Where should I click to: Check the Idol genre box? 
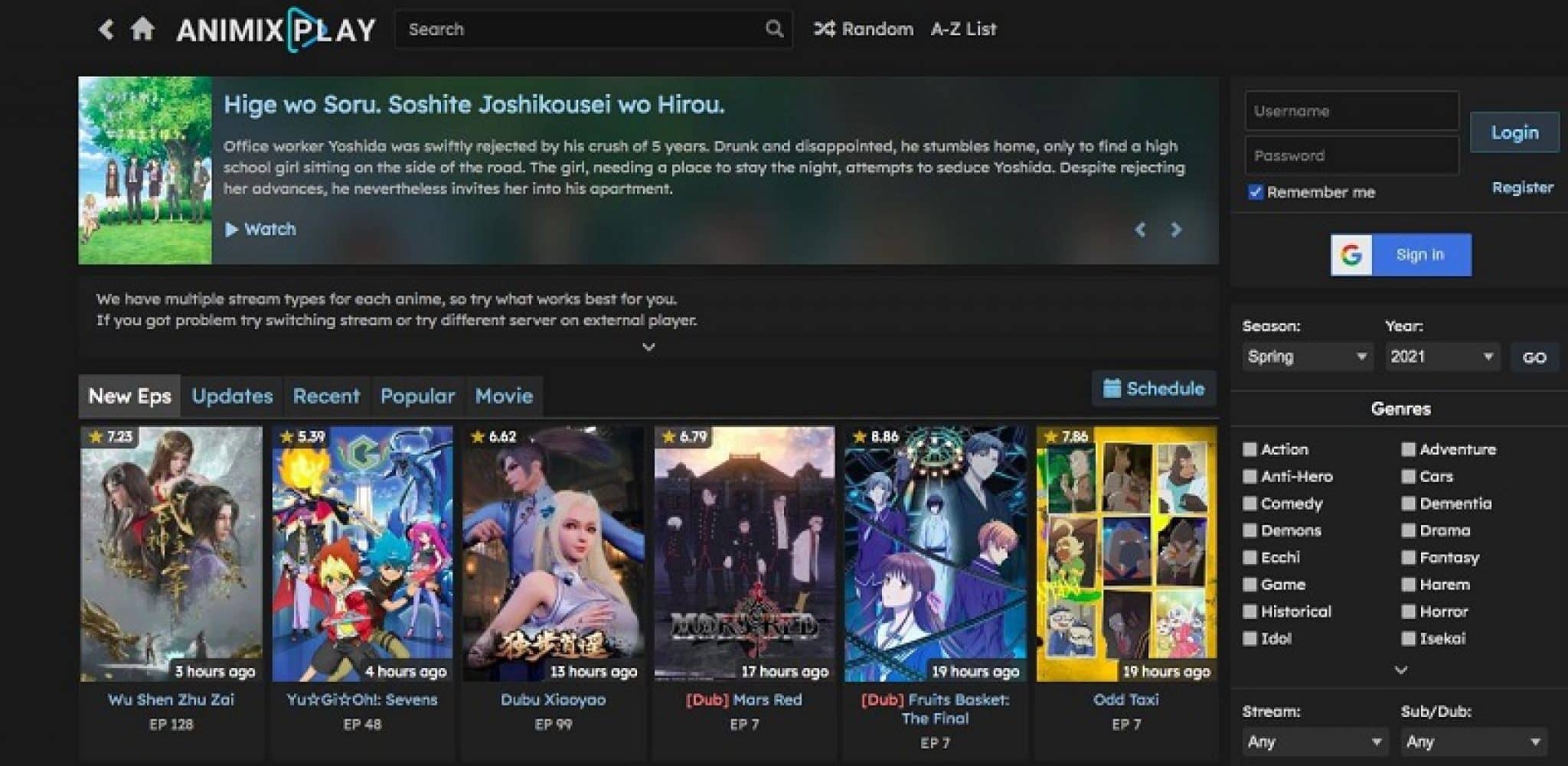click(1250, 638)
